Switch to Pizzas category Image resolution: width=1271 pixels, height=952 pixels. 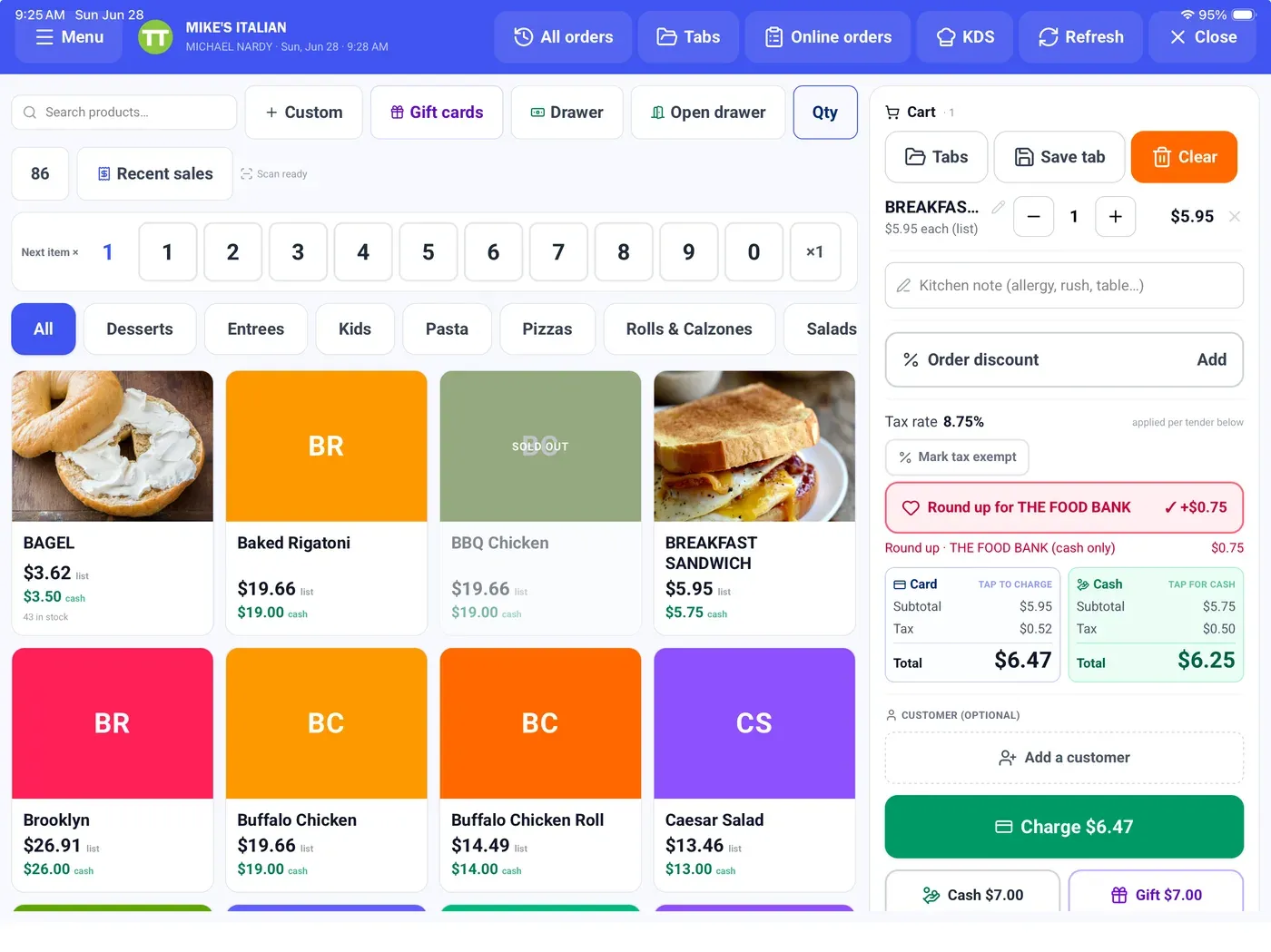547,329
